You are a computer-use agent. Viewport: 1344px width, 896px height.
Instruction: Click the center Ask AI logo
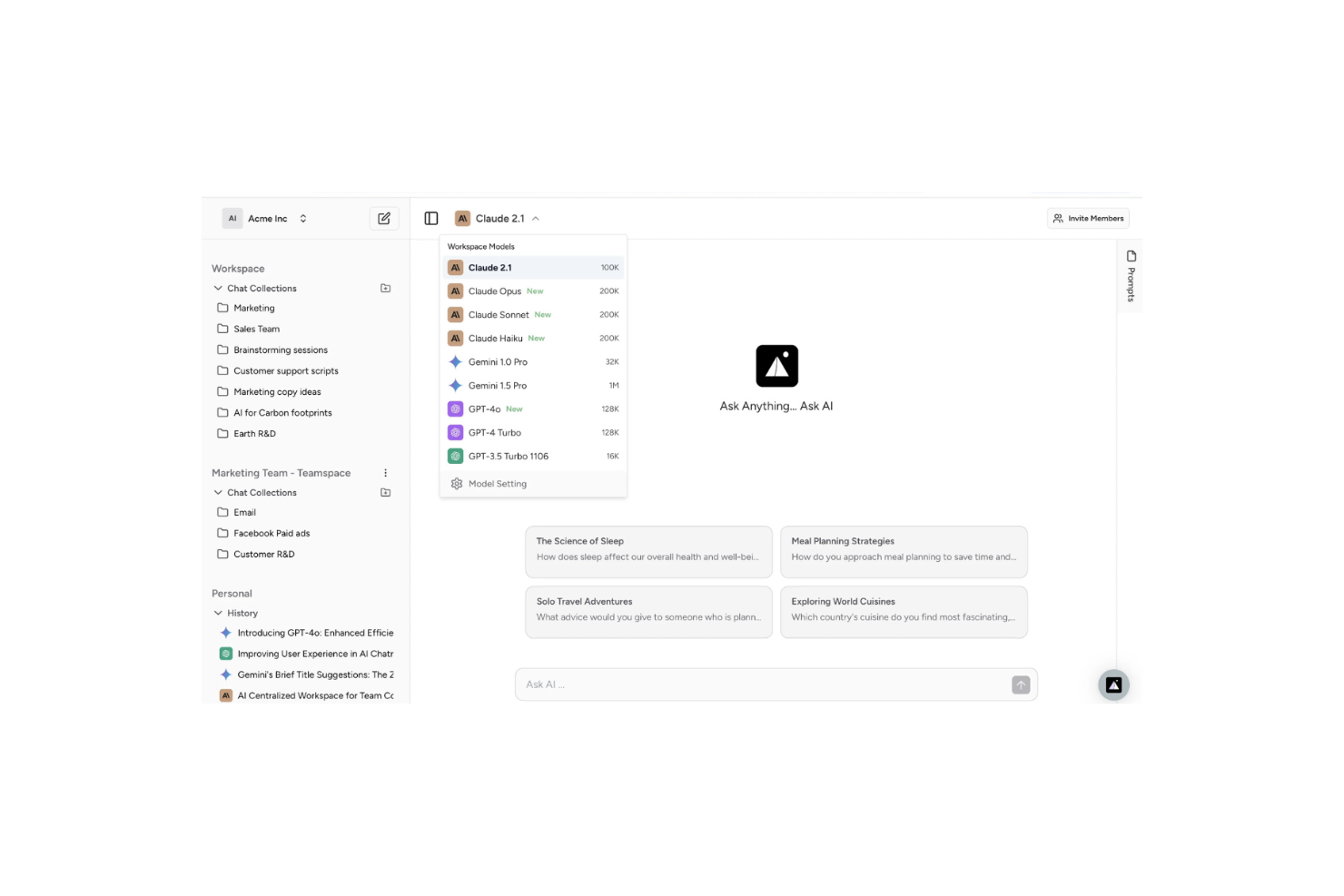pyautogui.click(x=777, y=366)
